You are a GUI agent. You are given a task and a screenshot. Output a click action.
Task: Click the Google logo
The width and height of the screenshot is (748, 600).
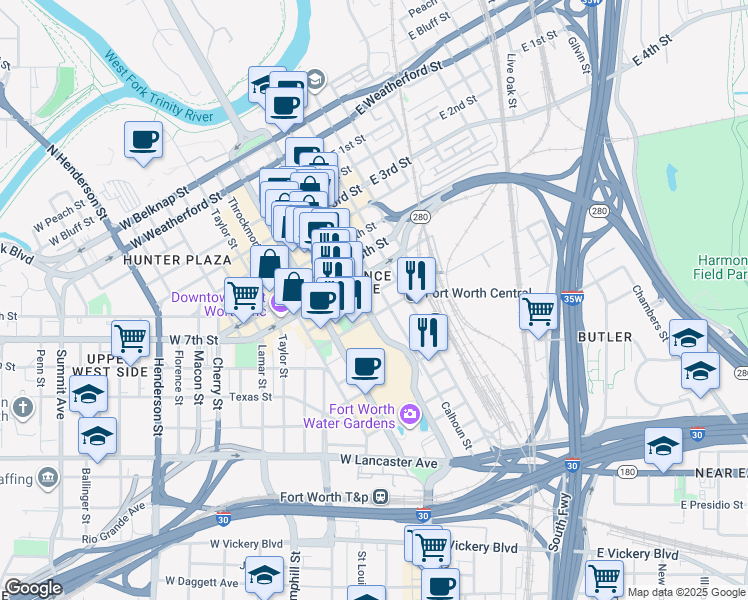[x=33, y=588]
